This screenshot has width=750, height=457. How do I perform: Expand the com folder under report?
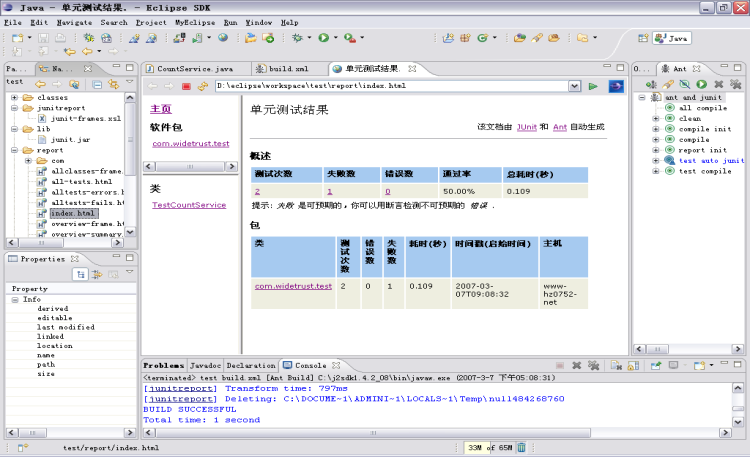tap(28, 160)
